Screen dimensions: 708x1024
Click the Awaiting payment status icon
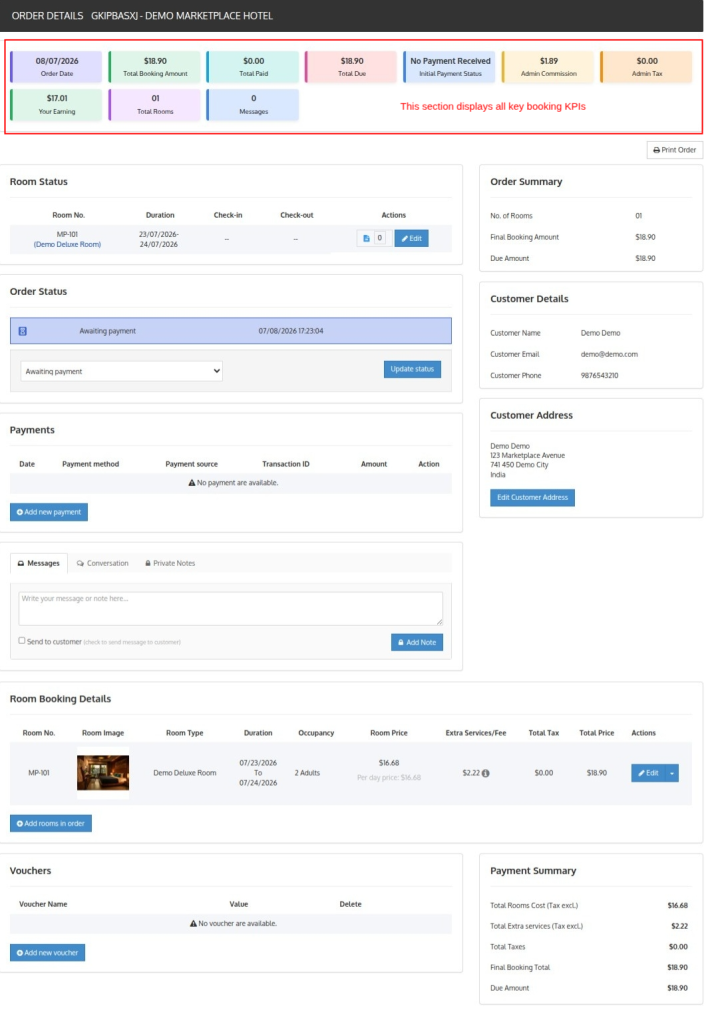(x=23, y=331)
